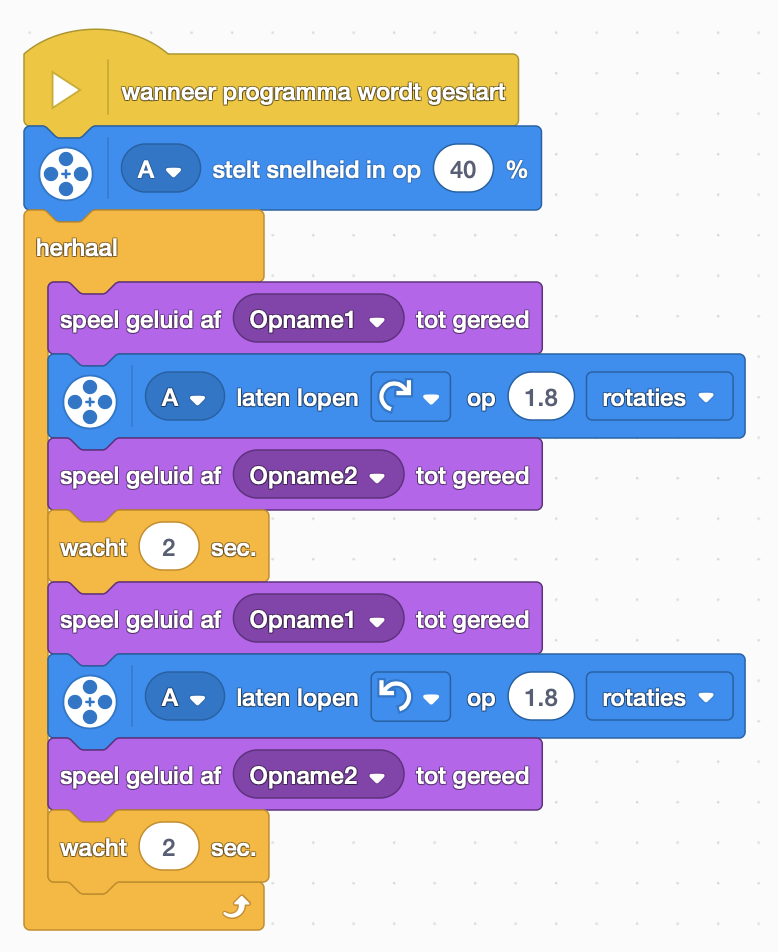Screen dimensions: 778x952
Task: Click loop arrow icon at bottom of herhaal
Action: pyautogui.click(x=236, y=907)
